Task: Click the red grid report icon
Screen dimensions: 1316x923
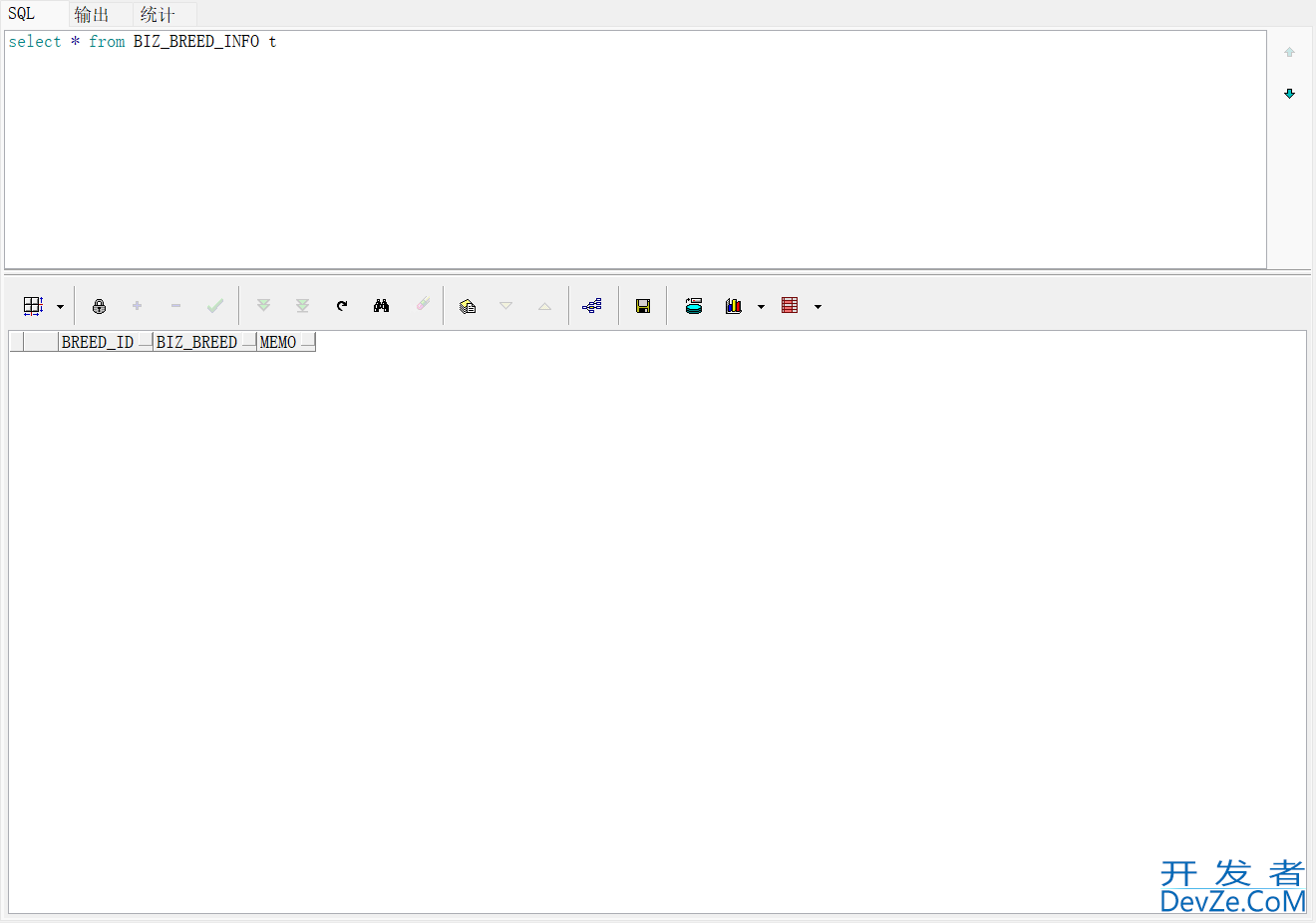Action: coord(790,305)
